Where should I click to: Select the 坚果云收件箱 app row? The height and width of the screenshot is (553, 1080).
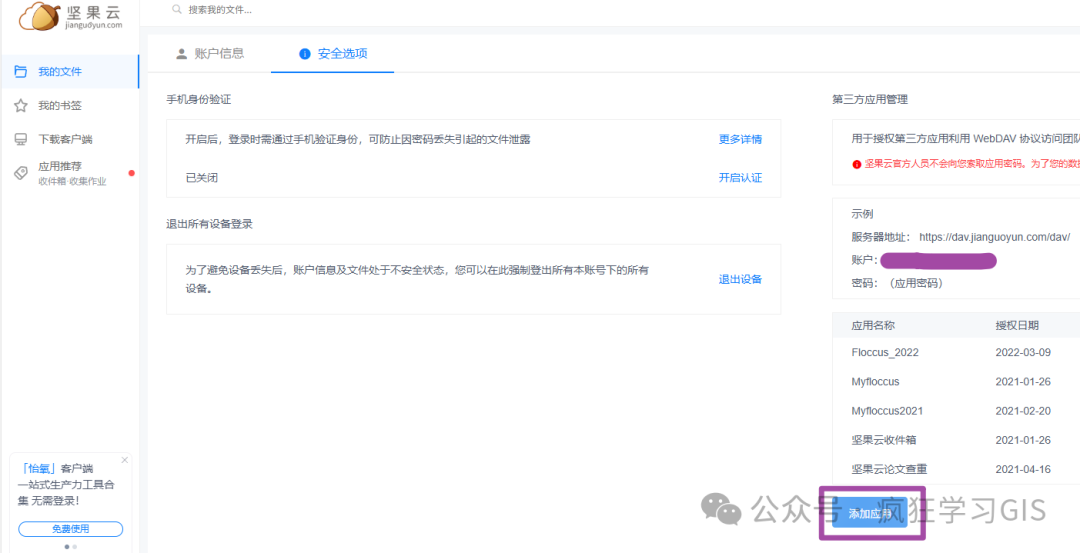(957, 440)
